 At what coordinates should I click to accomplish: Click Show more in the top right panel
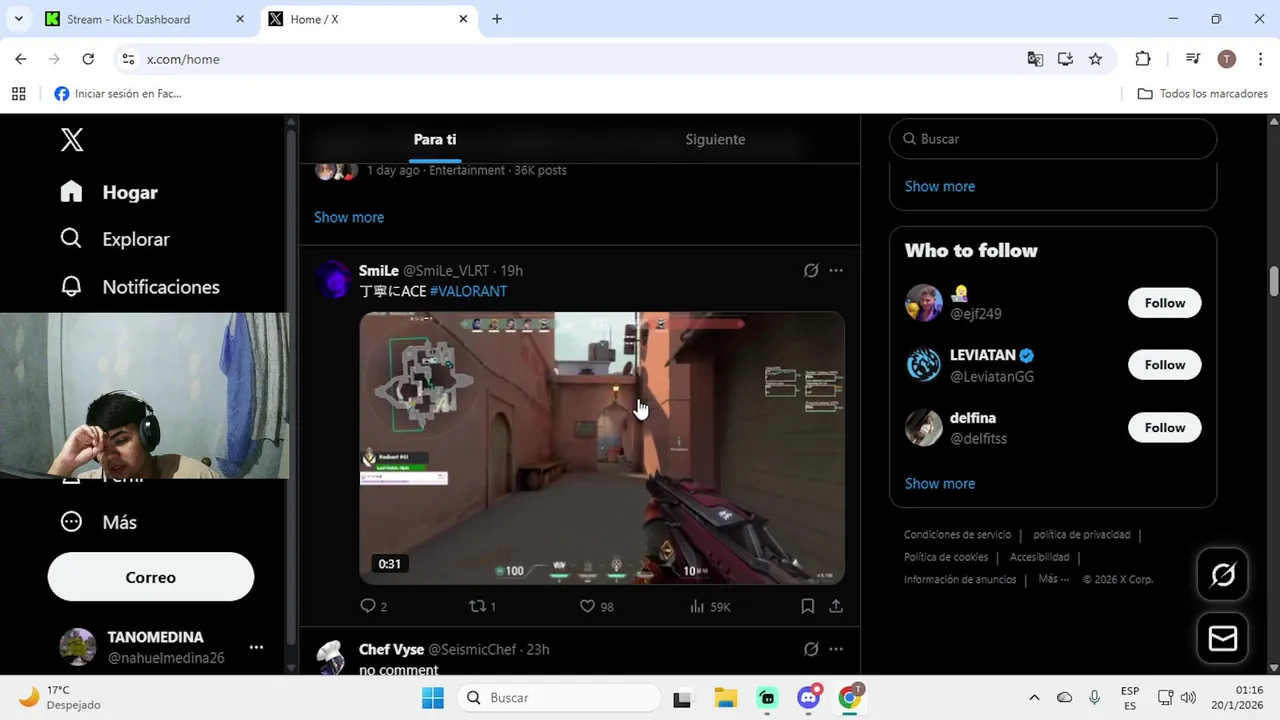coord(940,186)
